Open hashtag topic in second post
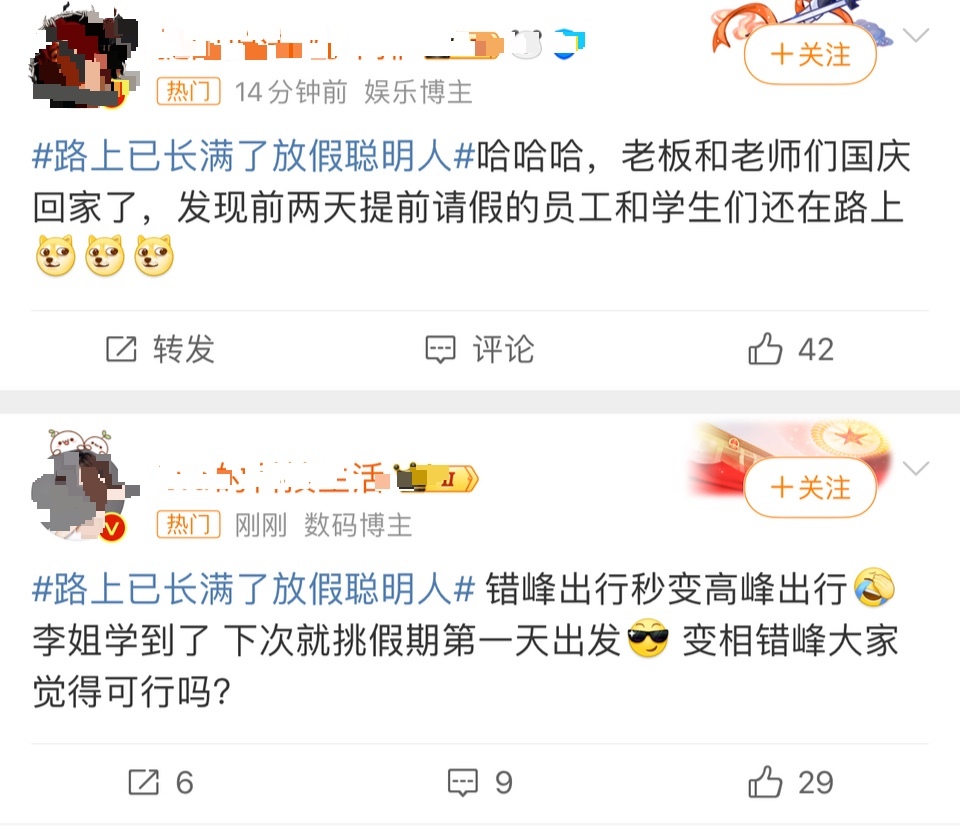The image size is (960, 832). tap(253, 589)
